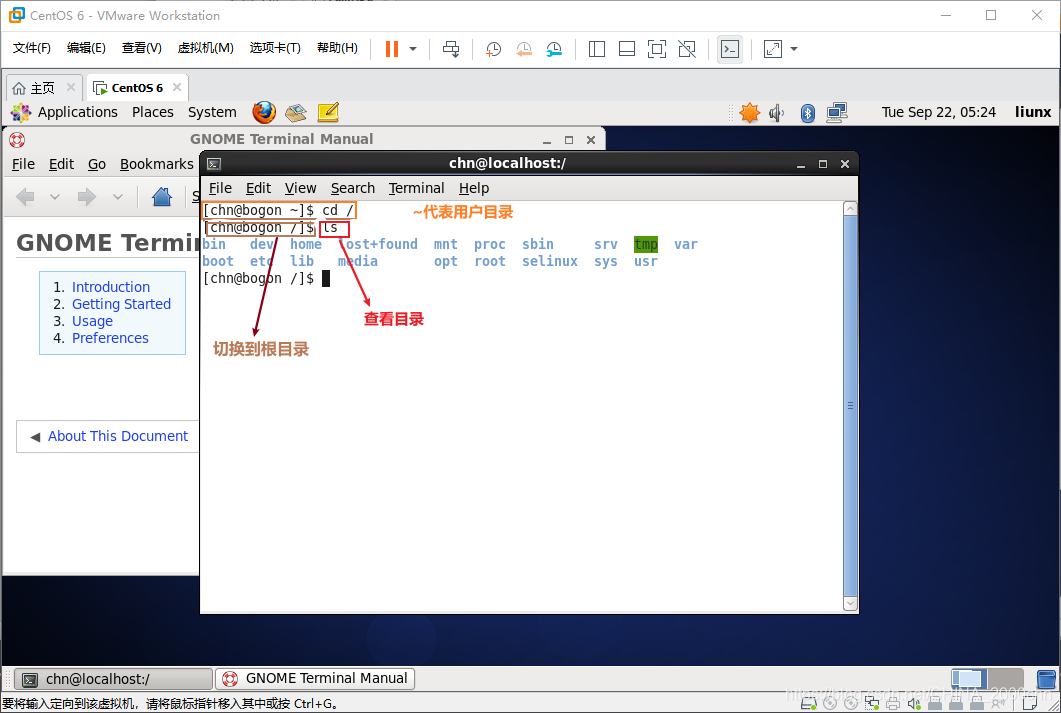Go forward in the help browser
1061x713 pixels.
[x=87, y=197]
